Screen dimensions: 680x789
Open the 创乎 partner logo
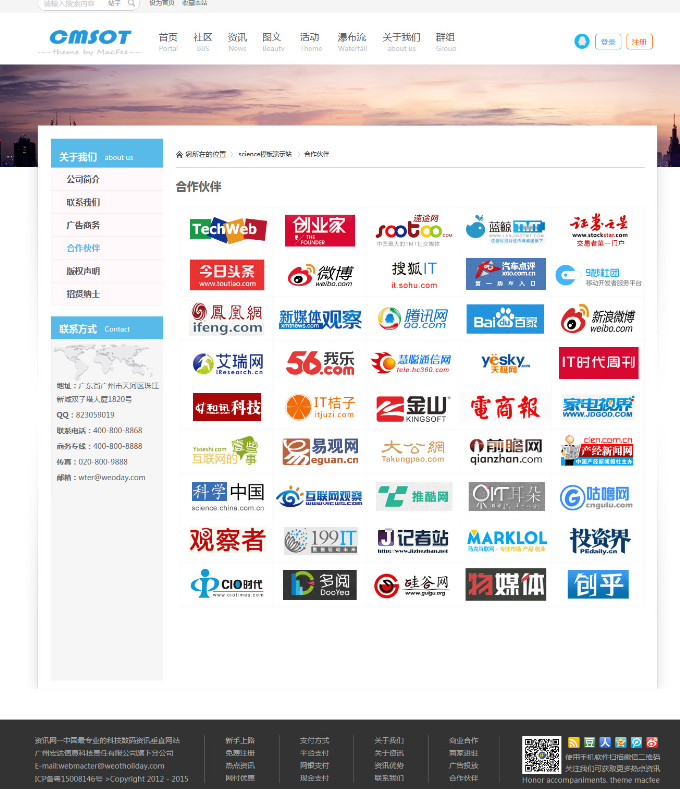point(598,584)
